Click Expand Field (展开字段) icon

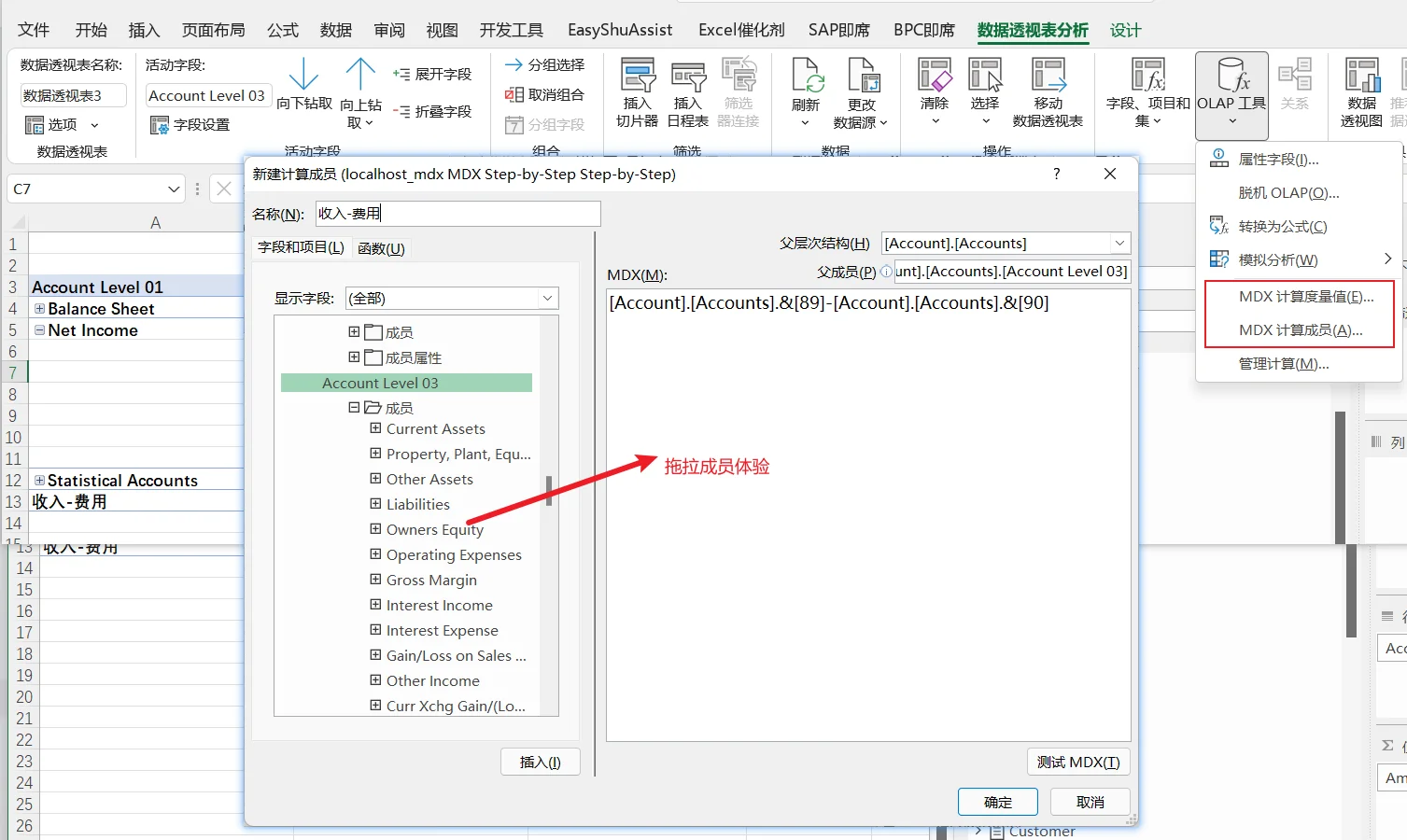pyautogui.click(x=401, y=74)
